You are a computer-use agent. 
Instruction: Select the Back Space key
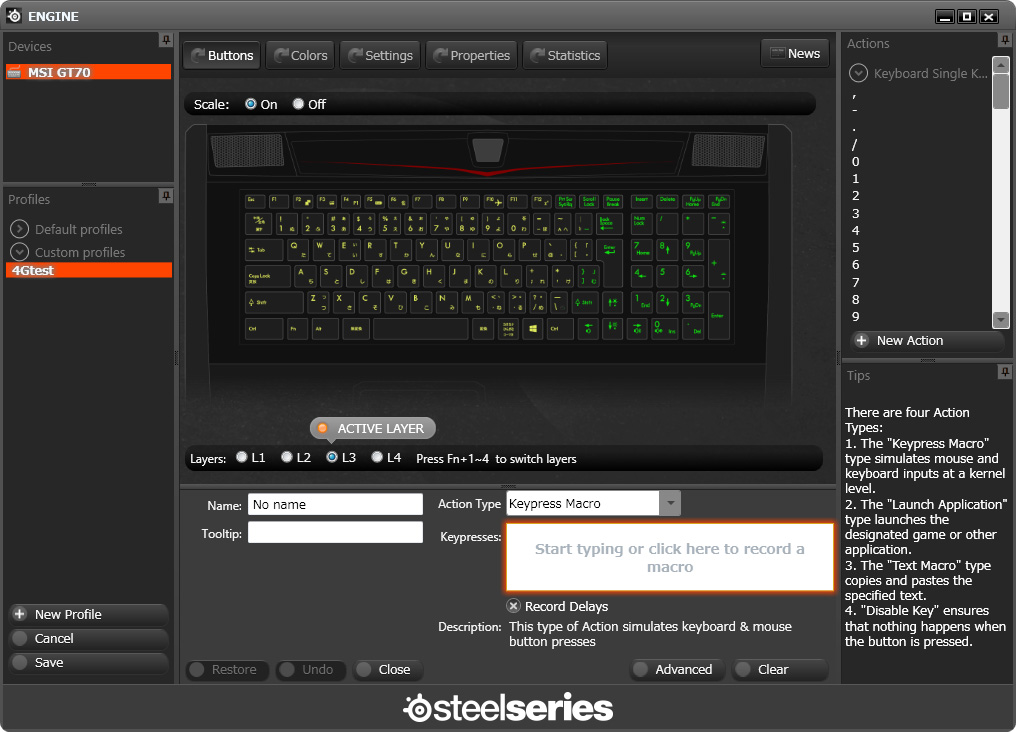click(x=609, y=223)
